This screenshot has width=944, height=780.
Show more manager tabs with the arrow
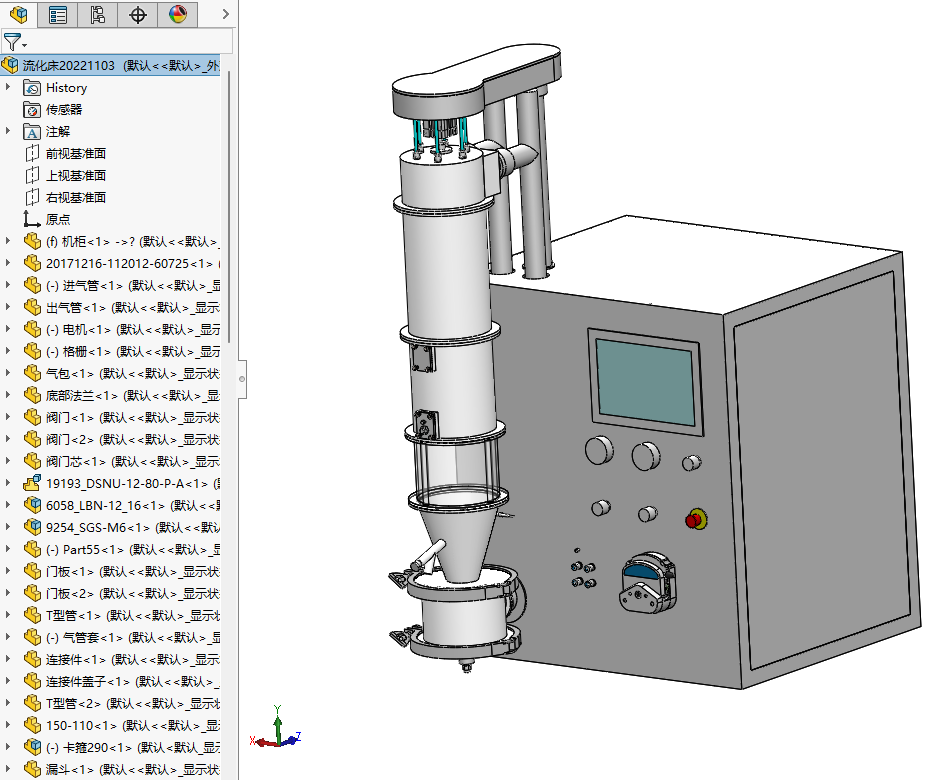point(225,14)
